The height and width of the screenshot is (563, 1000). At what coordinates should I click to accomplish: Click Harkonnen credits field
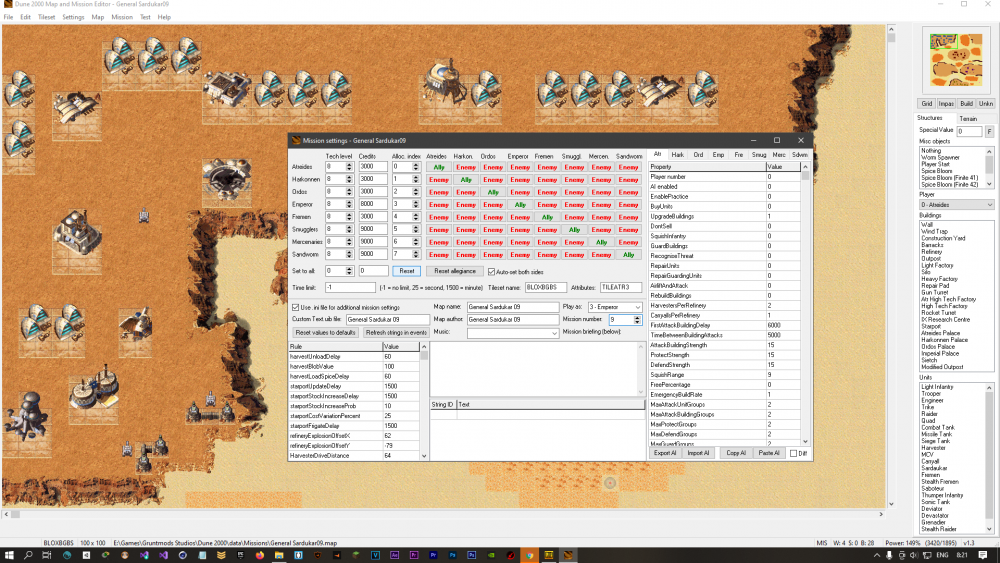click(x=372, y=179)
